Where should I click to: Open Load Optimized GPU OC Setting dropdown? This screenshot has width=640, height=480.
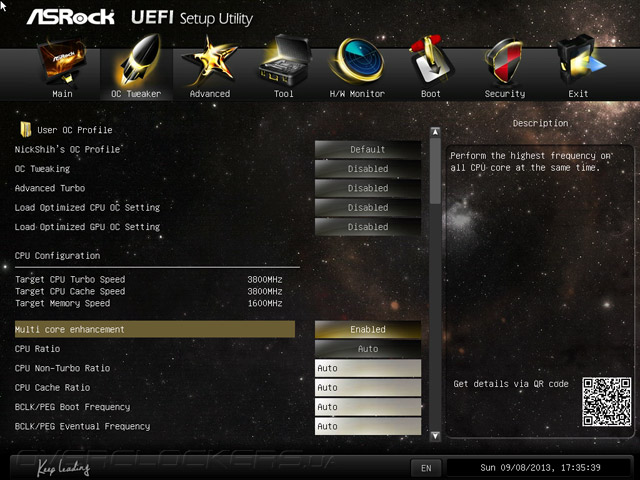(x=368, y=227)
